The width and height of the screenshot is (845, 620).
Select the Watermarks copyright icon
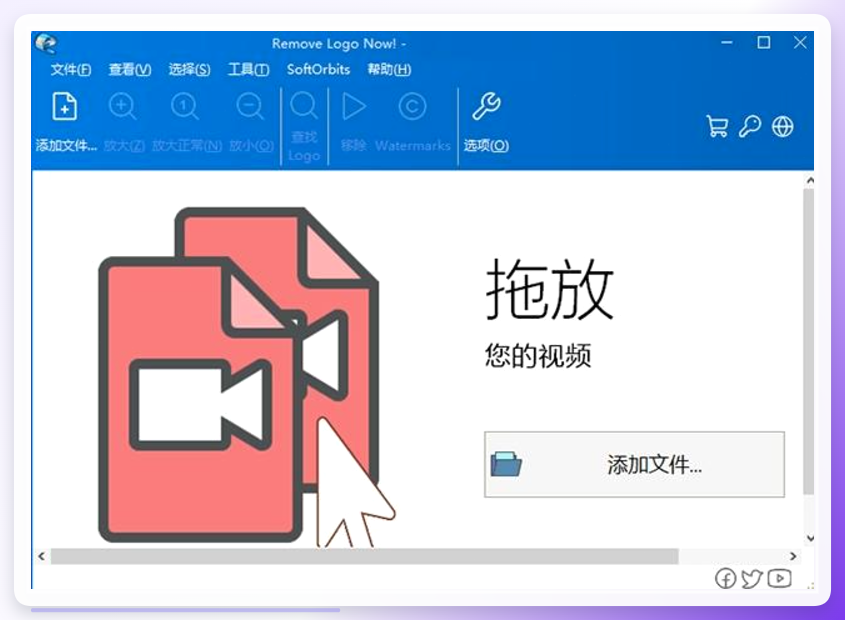click(412, 106)
